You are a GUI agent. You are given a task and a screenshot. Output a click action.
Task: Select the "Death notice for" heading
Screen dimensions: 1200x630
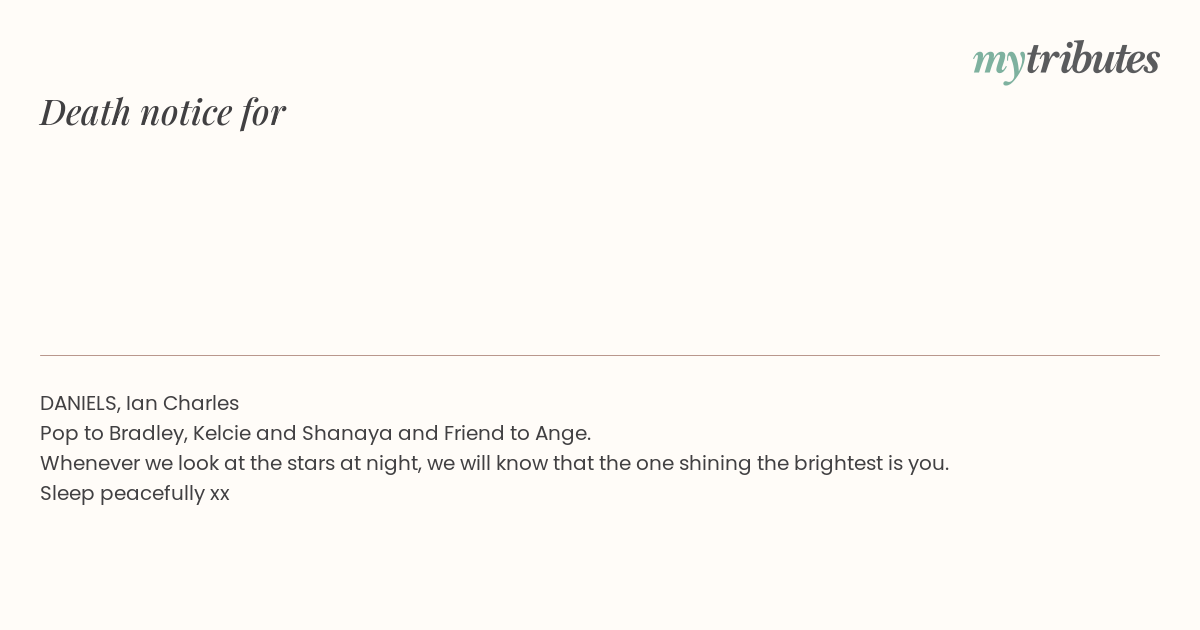coord(163,112)
